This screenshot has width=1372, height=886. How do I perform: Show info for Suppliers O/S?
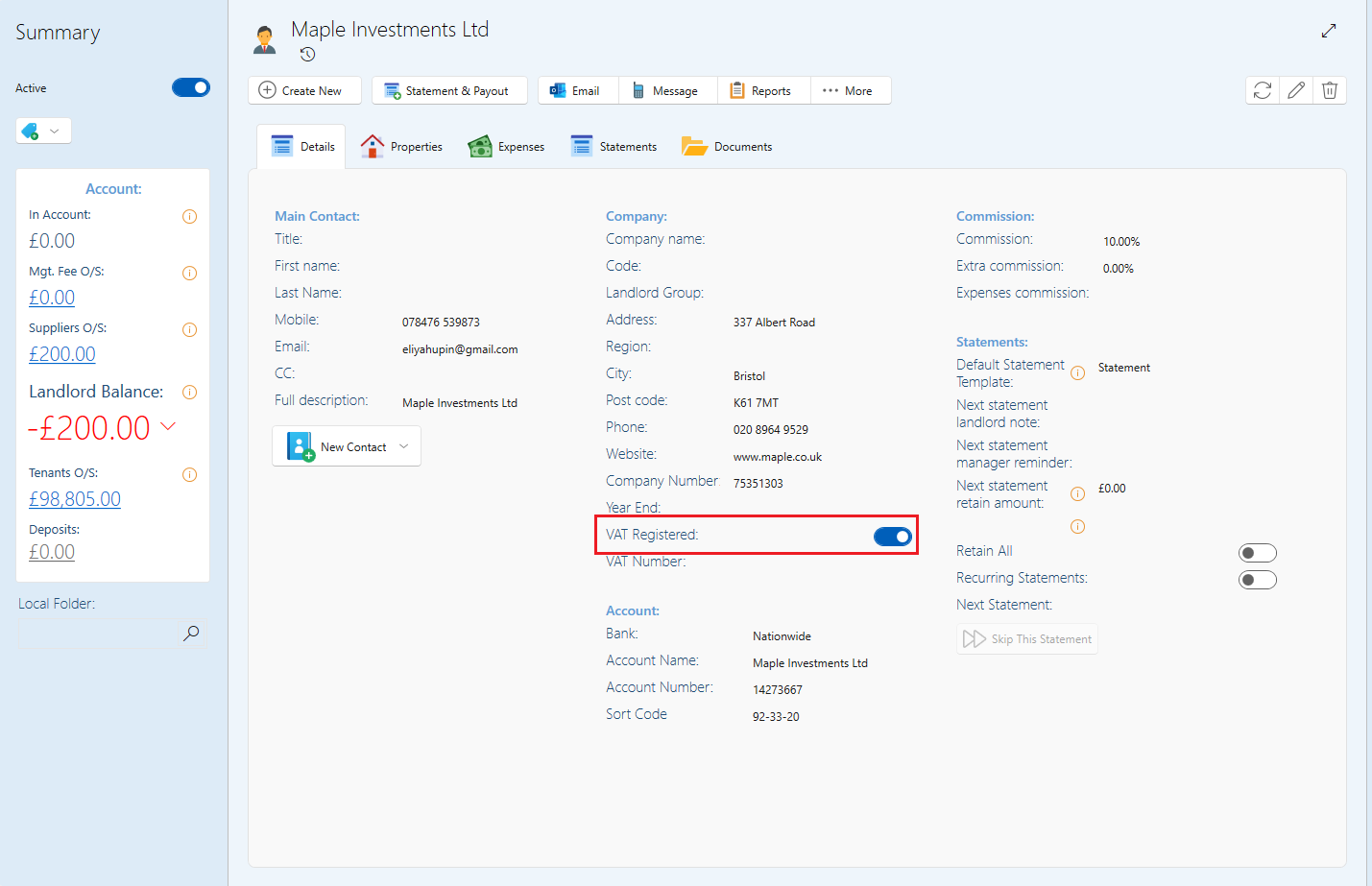(190, 329)
